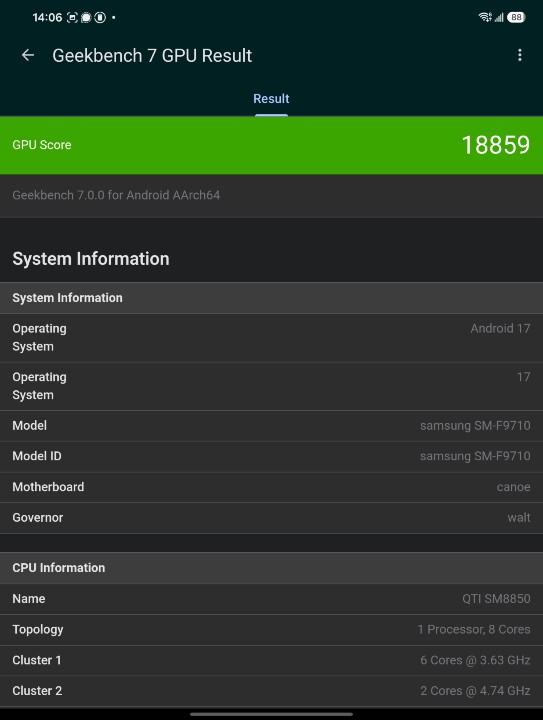Tap 6 Cores @ 3.63 GHz value
543x720 pixels.
tap(475, 660)
